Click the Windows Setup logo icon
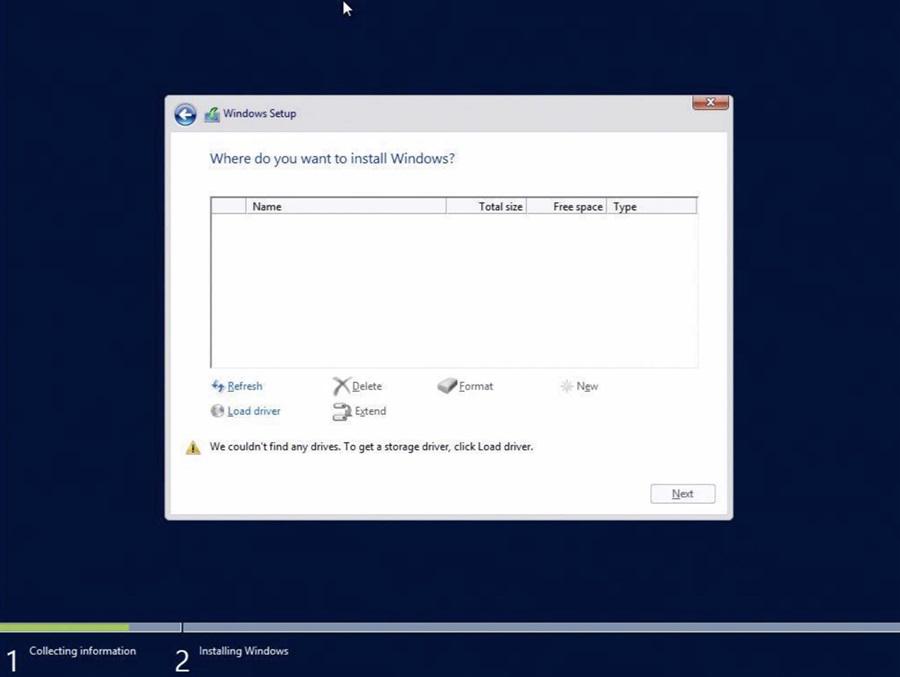The width and height of the screenshot is (900, 677). pos(212,114)
